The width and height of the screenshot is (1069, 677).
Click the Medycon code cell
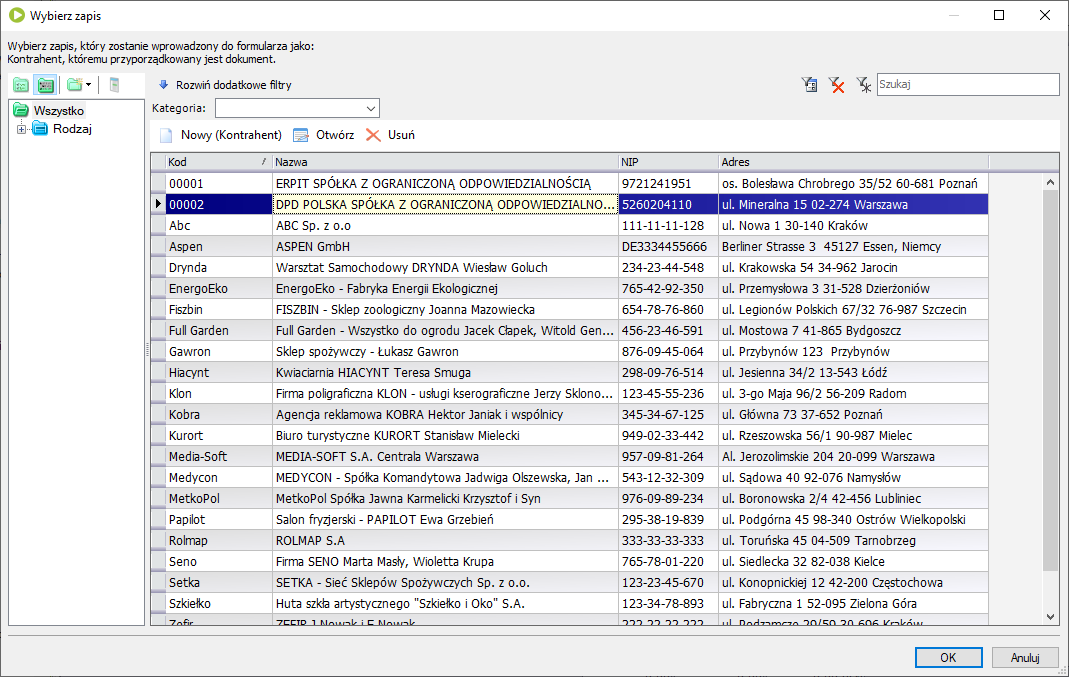coord(218,478)
